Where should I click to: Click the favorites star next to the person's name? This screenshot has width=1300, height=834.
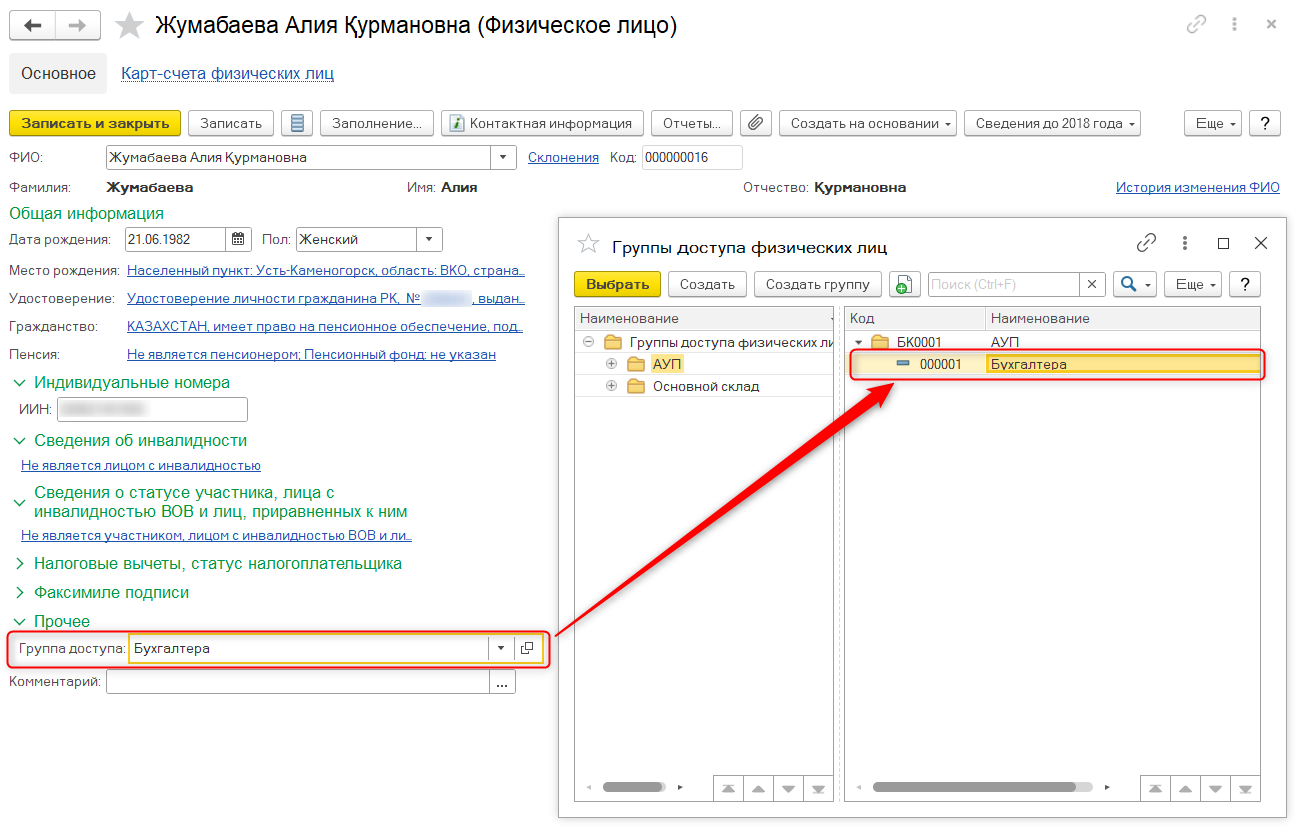pyautogui.click(x=130, y=26)
